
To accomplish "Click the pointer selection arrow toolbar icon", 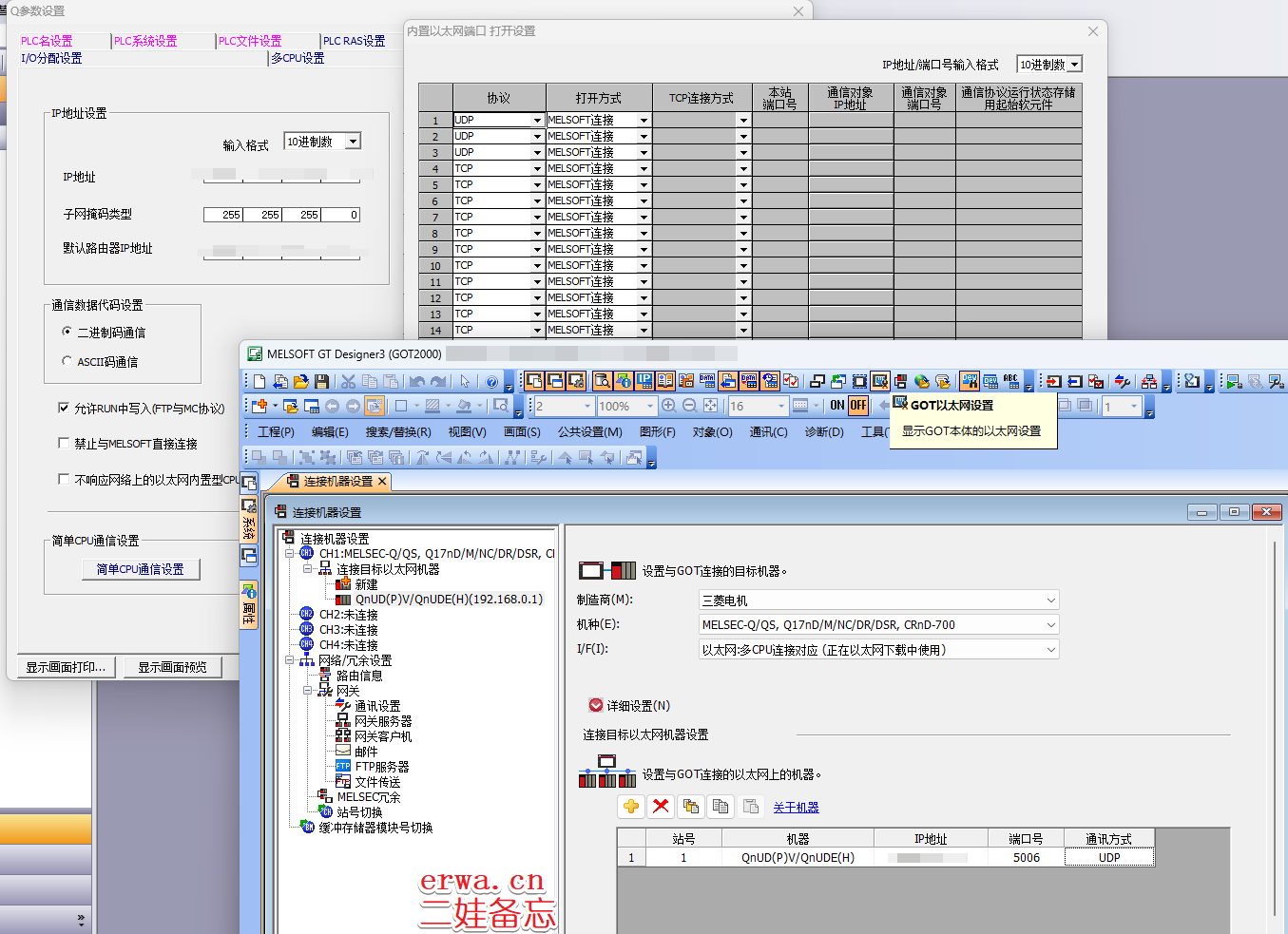I will pyautogui.click(x=465, y=381).
